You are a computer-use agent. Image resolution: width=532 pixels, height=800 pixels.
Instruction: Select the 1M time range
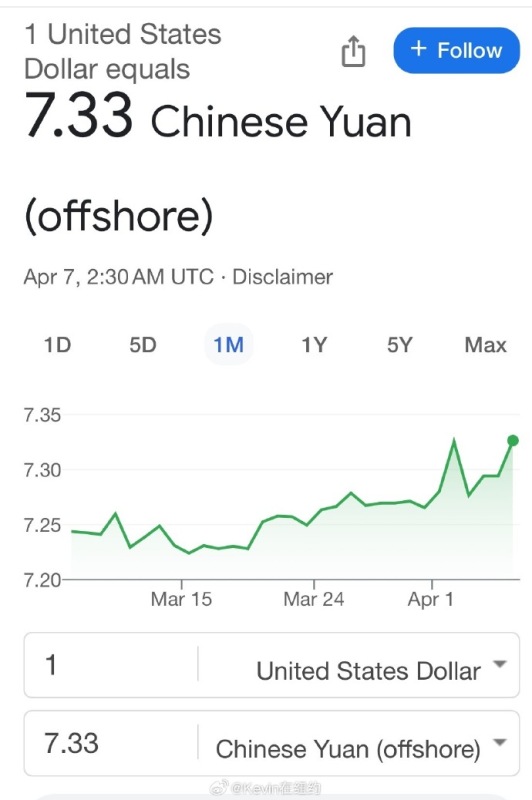pyautogui.click(x=229, y=344)
